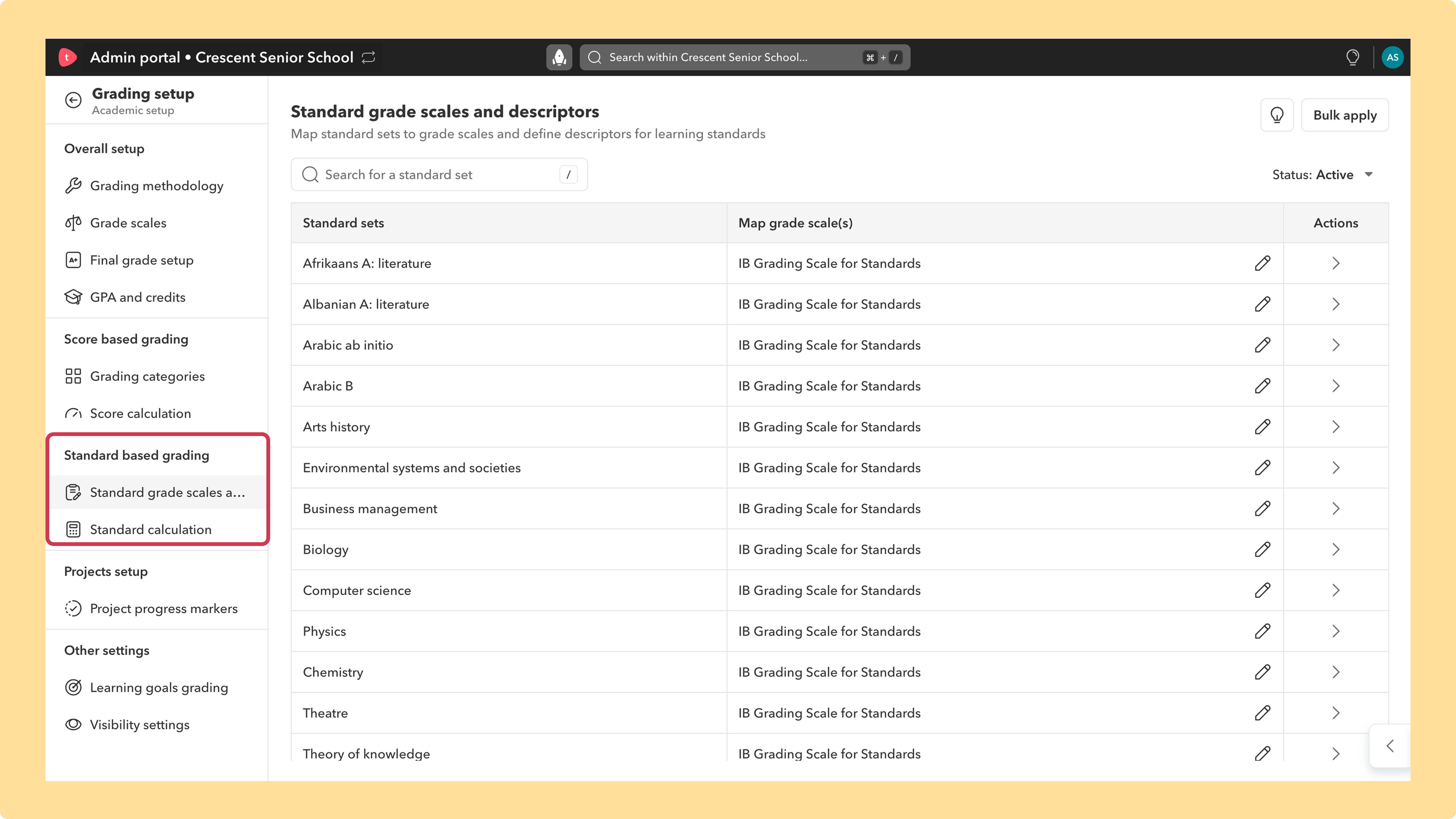This screenshot has height=819, width=1456.
Task: Open Final grade setup page
Action: [157, 260]
